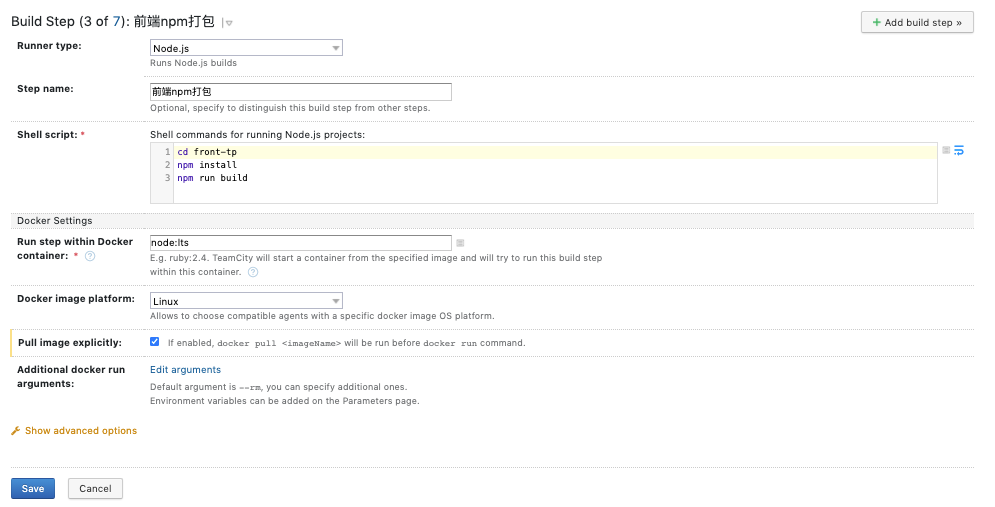995x507 pixels.
Task: Open parameter picker beside Shell script editor
Action: click(x=946, y=150)
